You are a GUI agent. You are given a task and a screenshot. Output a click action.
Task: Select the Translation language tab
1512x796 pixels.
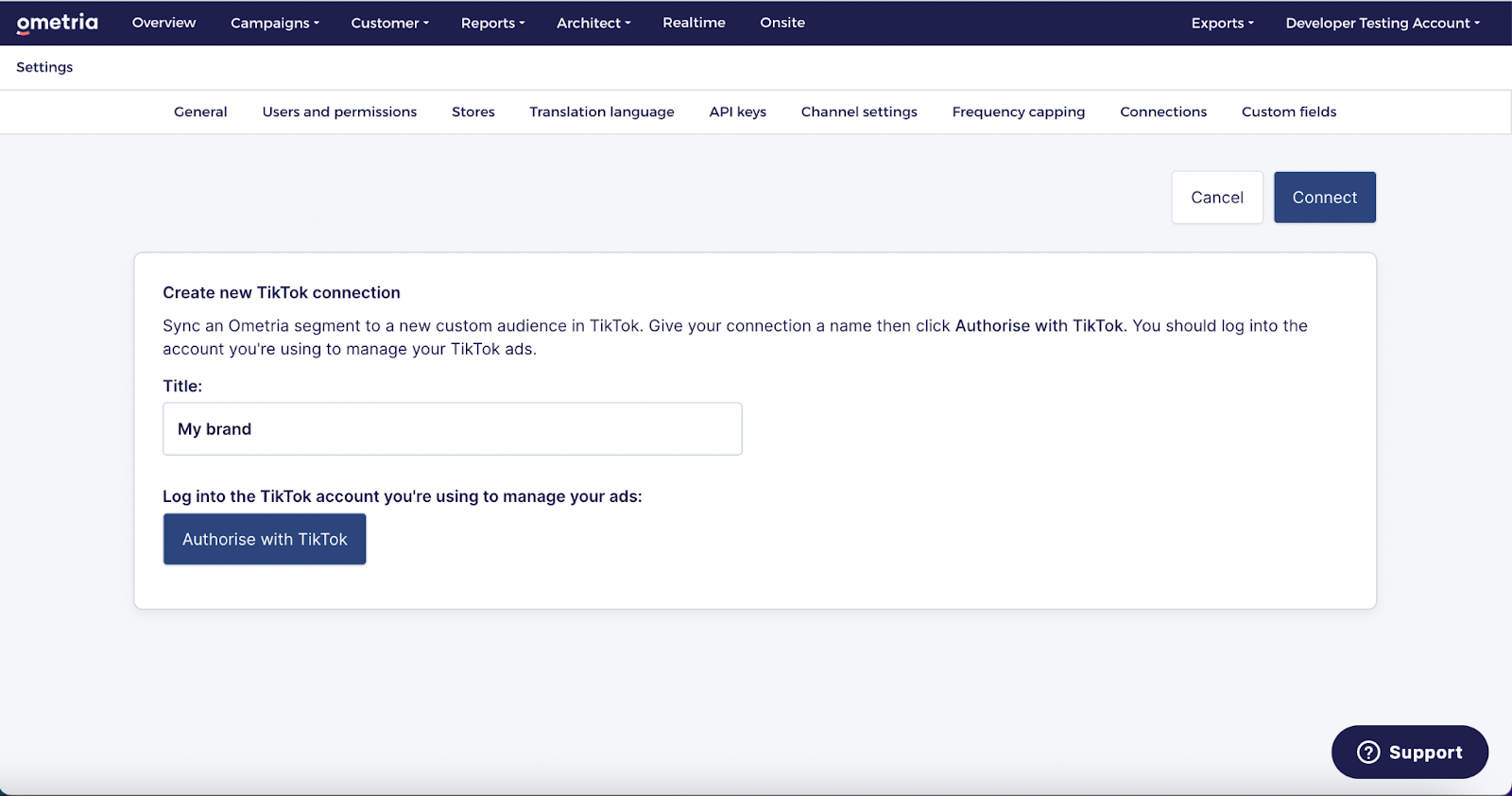tap(602, 112)
